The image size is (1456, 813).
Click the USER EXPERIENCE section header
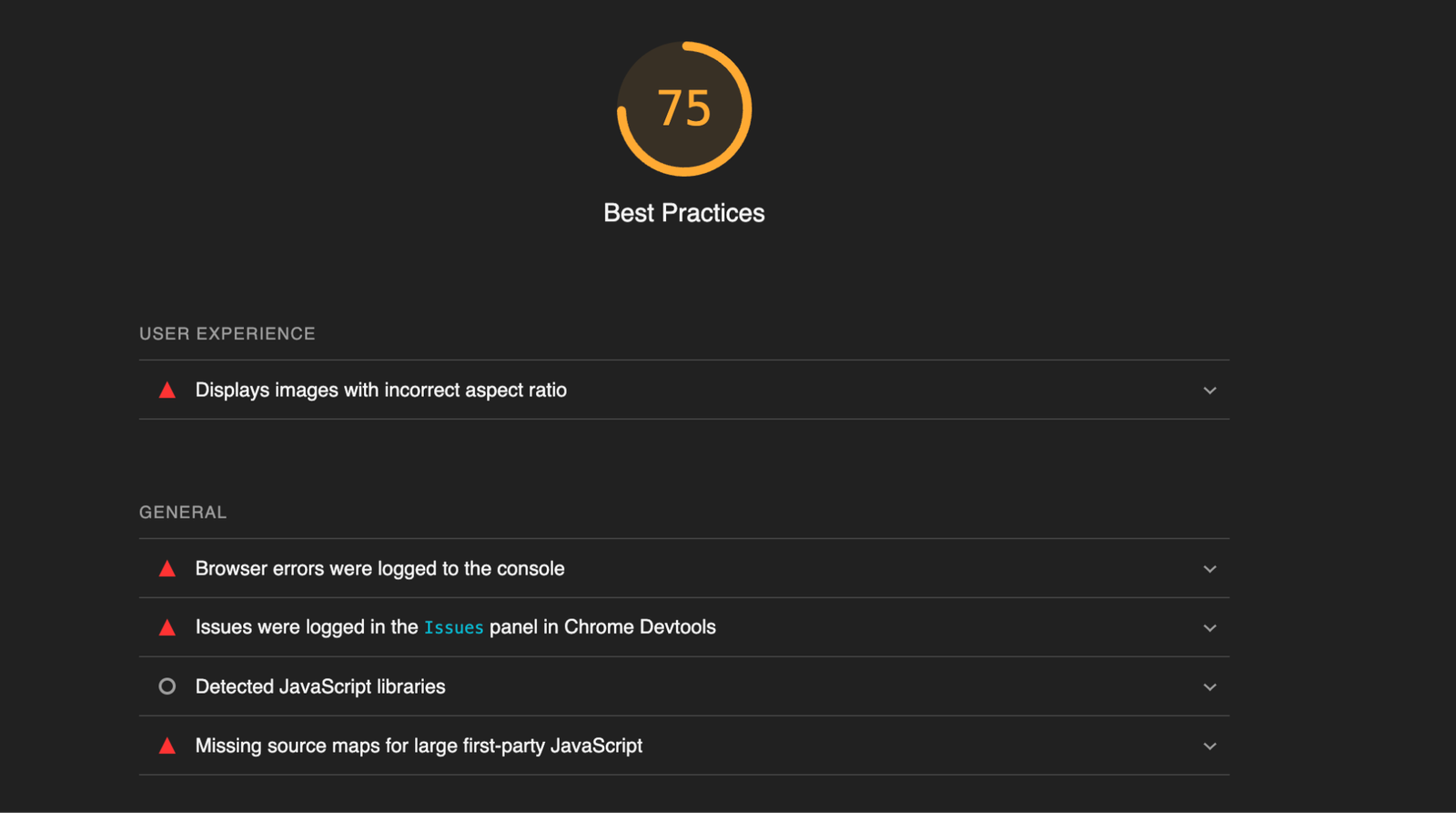227,334
